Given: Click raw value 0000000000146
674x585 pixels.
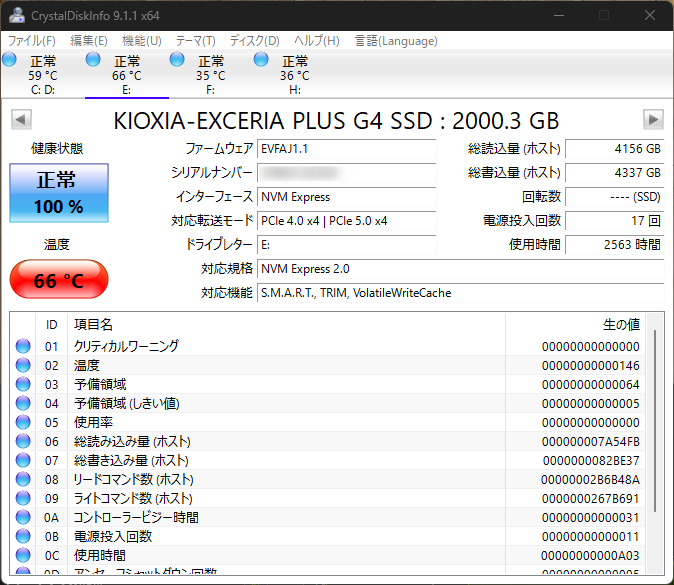Looking at the screenshot, I should click(591, 365).
